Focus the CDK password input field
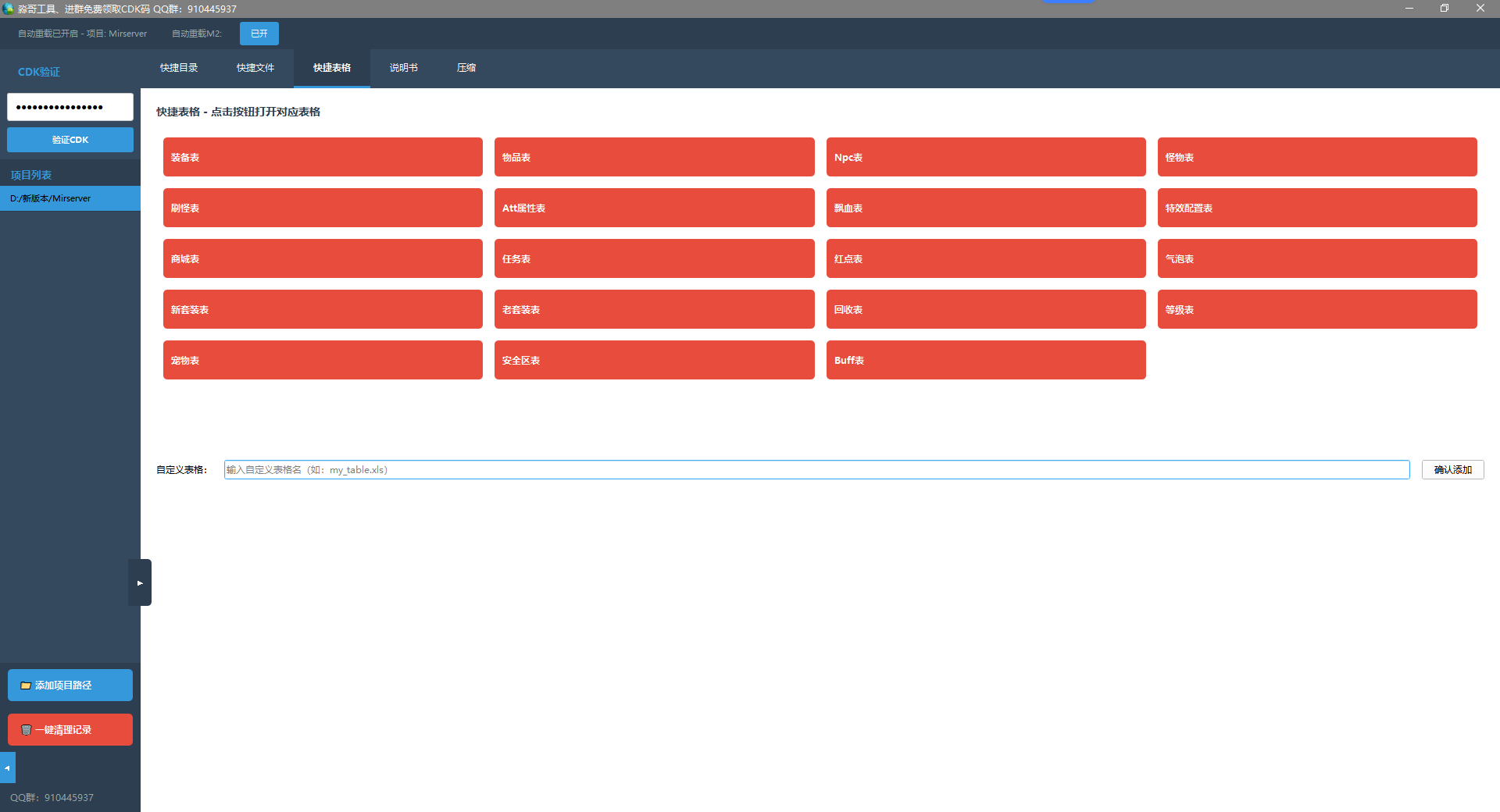 pos(70,107)
